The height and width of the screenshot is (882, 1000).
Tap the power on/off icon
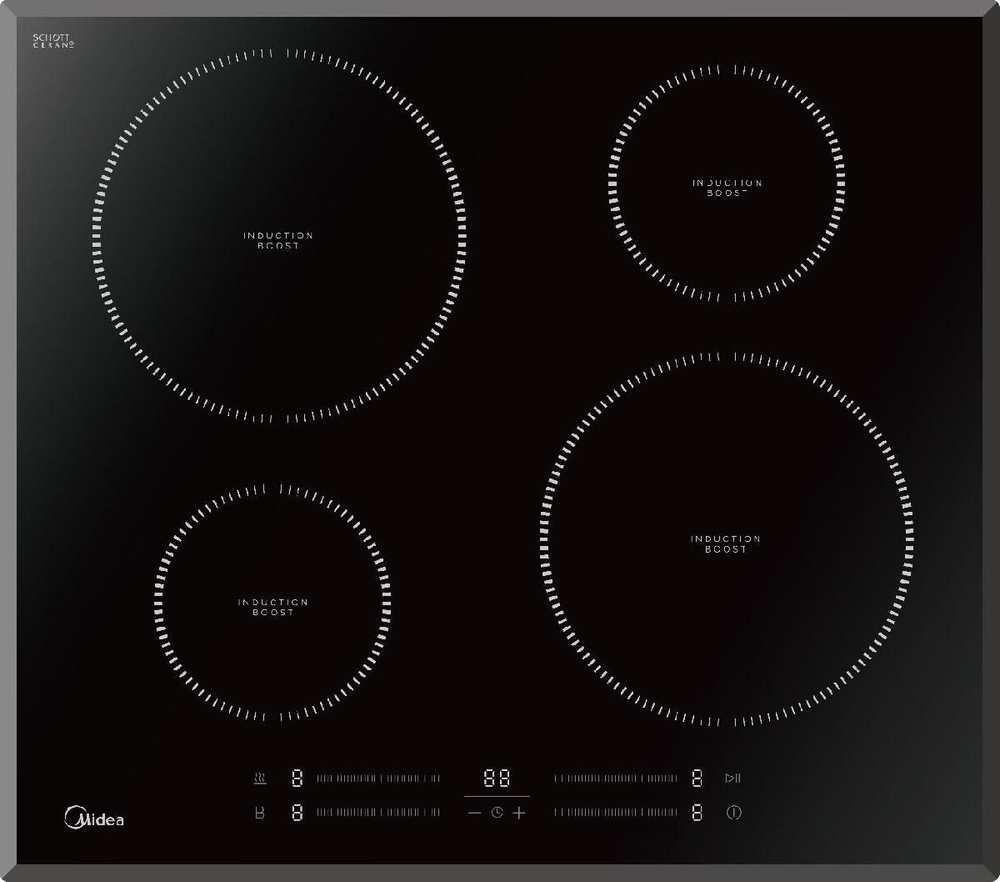tap(734, 812)
